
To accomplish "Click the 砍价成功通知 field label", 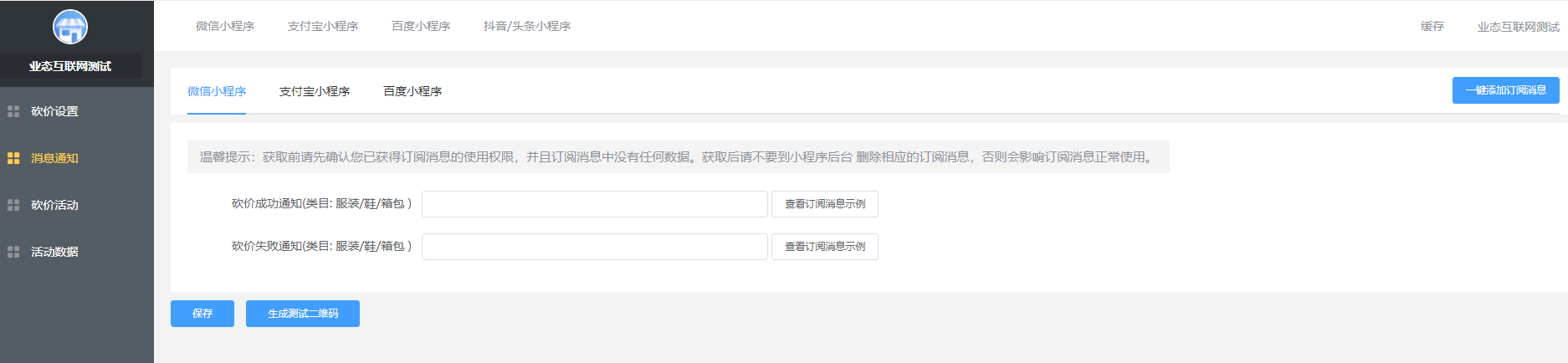I will [x=321, y=203].
